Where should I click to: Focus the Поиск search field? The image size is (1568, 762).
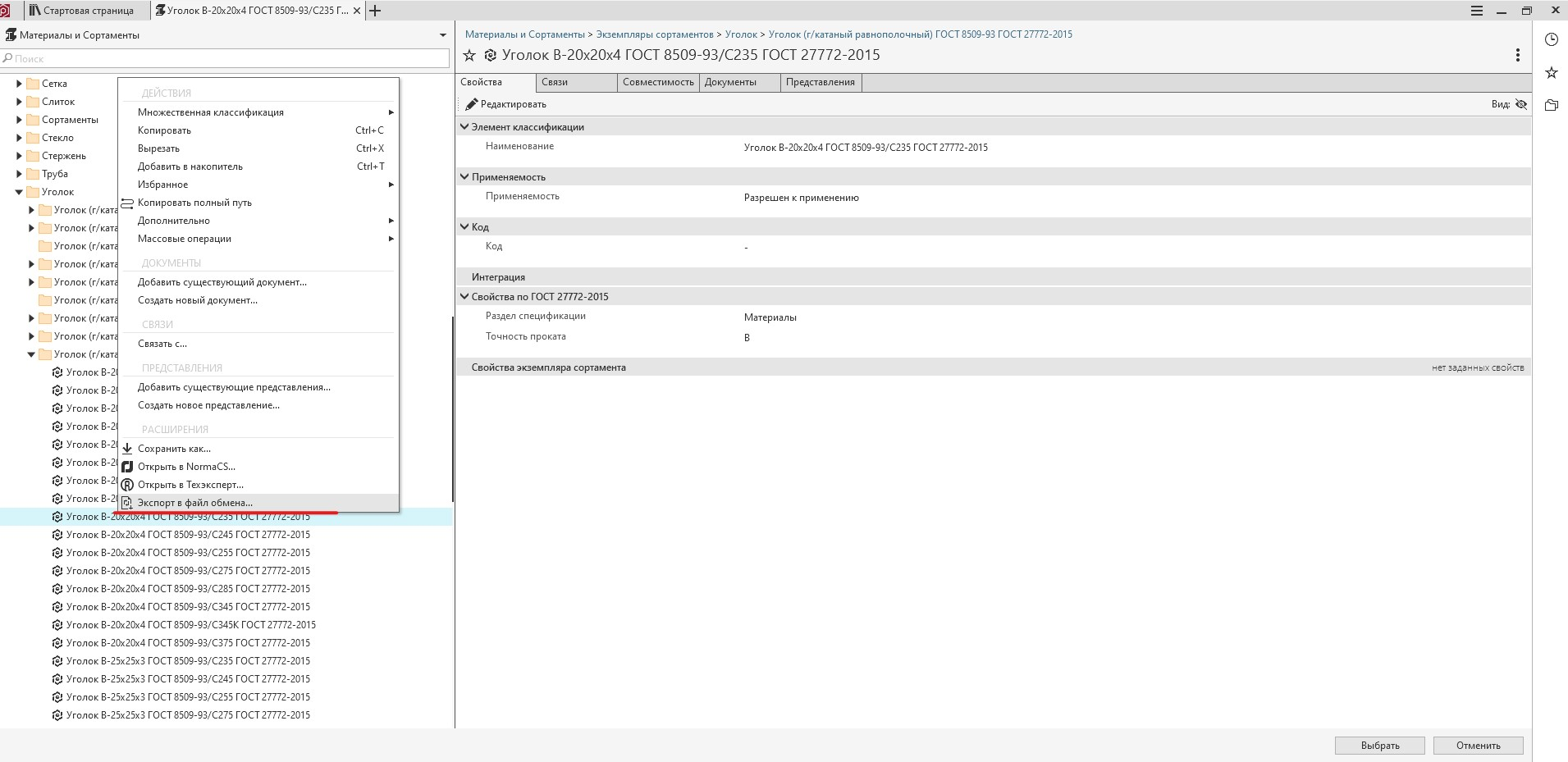pyautogui.click(x=226, y=58)
